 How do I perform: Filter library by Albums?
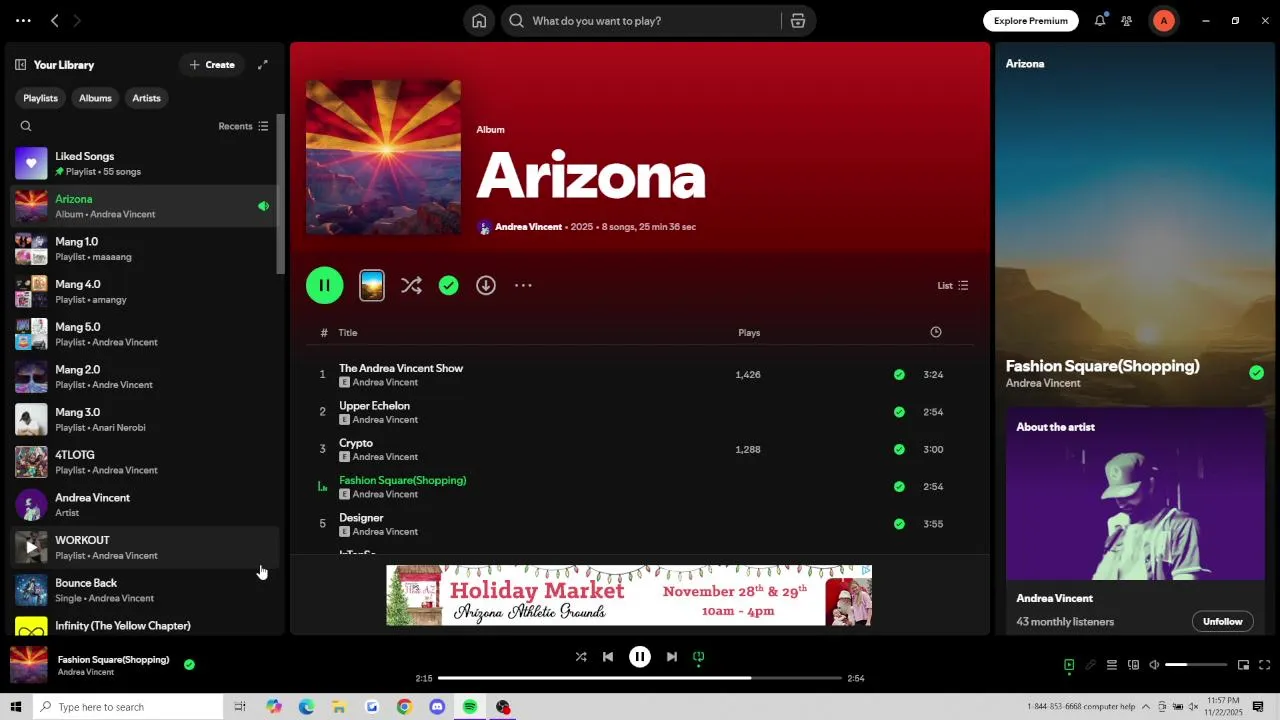pos(95,98)
